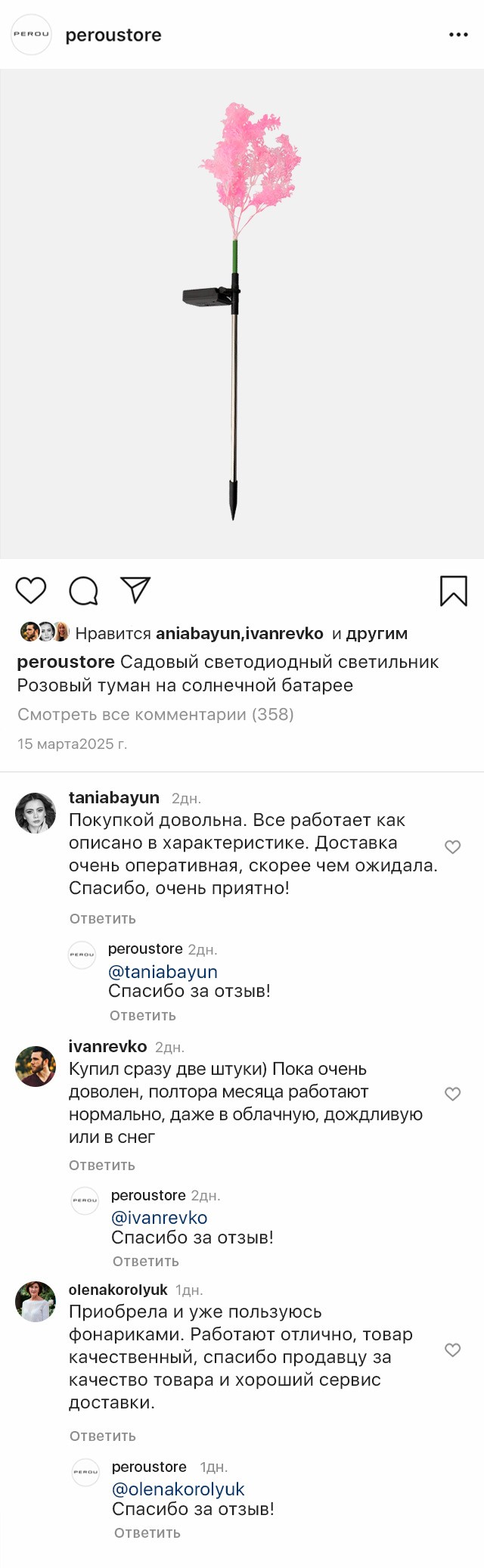Open the peroustore username in the post header
This screenshot has width=484, height=1568.
(113, 36)
